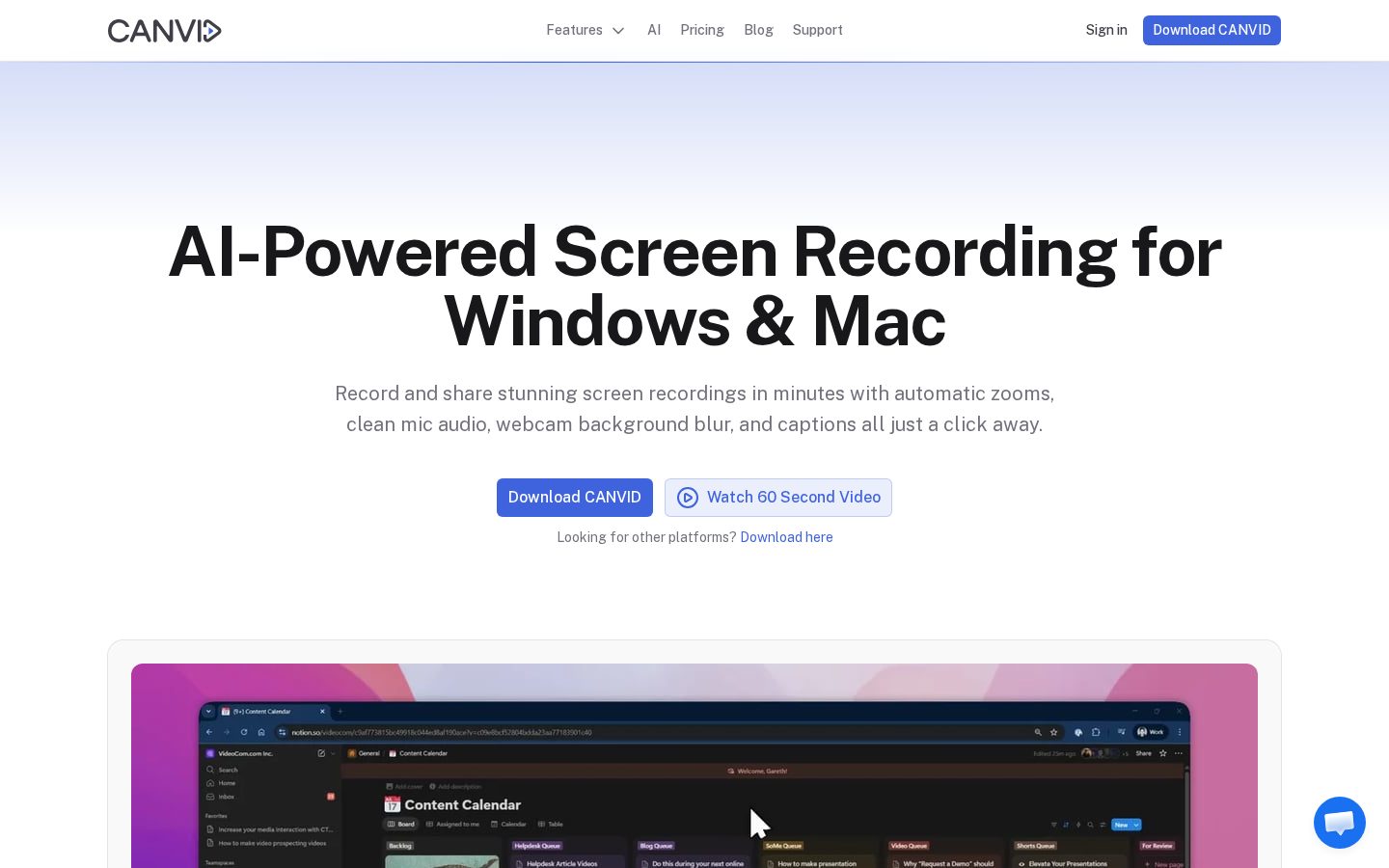Expand the Features dropdown menu
This screenshot has width=1389, height=868.
click(x=585, y=30)
